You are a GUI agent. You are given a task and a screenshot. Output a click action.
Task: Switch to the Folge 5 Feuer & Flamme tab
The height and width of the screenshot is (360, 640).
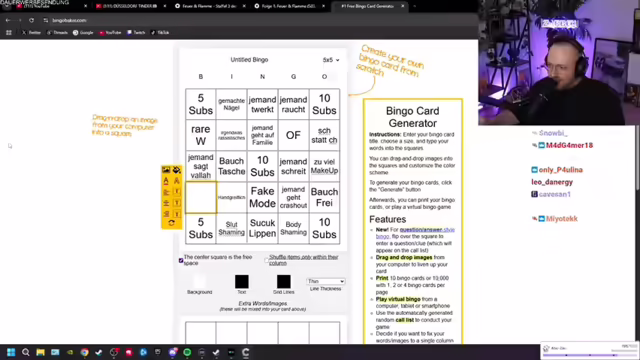289,6
